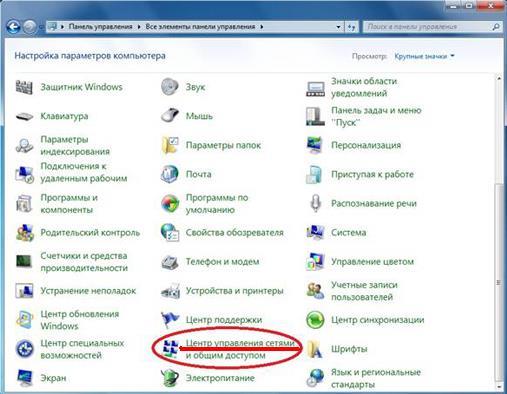The height and width of the screenshot is (394, 507).
Task: Open Центр специальных возможностей icon
Action: pos(24,349)
